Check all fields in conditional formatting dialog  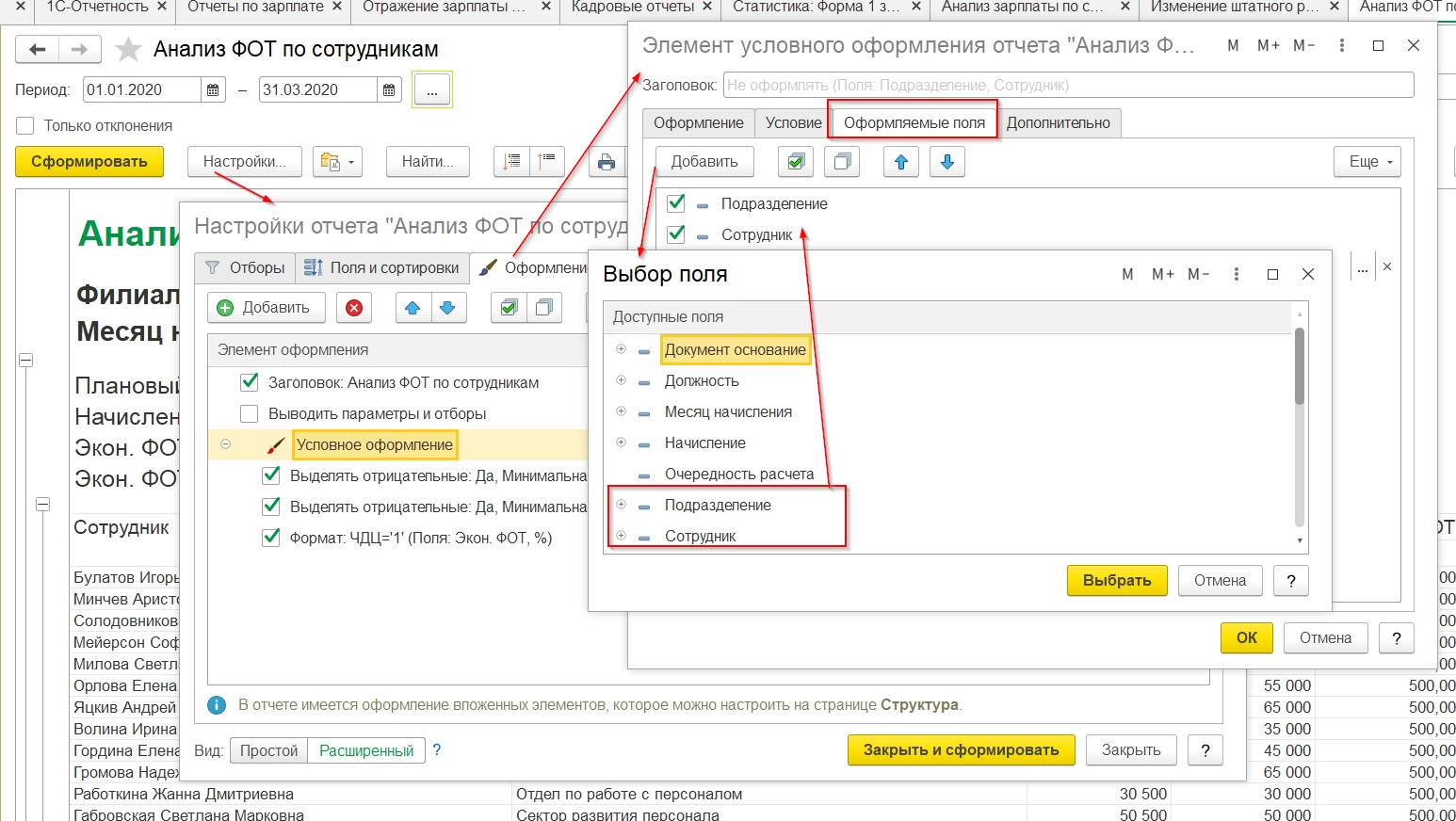pyautogui.click(x=796, y=162)
